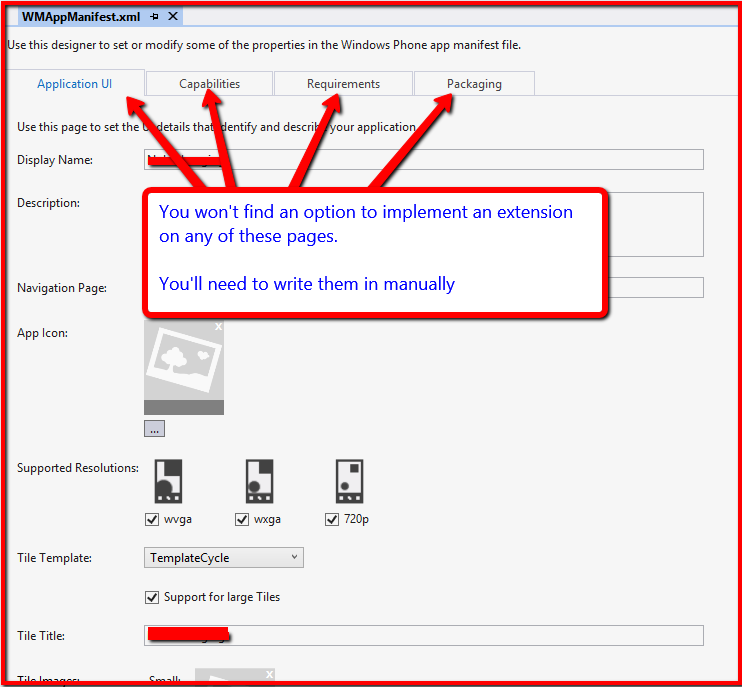Disable the 720p resolution checkbox
The height and width of the screenshot is (687, 742).
click(332, 519)
